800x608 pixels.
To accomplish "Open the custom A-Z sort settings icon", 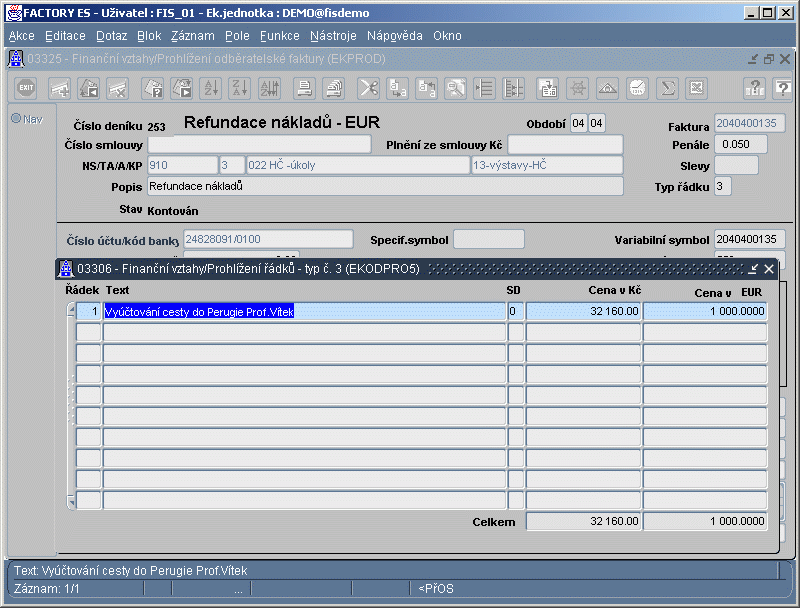I will click(269, 89).
